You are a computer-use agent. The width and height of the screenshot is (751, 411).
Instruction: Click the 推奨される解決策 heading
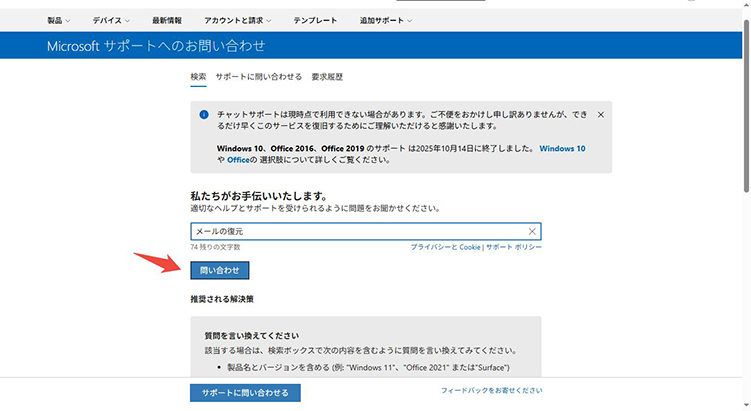(222, 299)
